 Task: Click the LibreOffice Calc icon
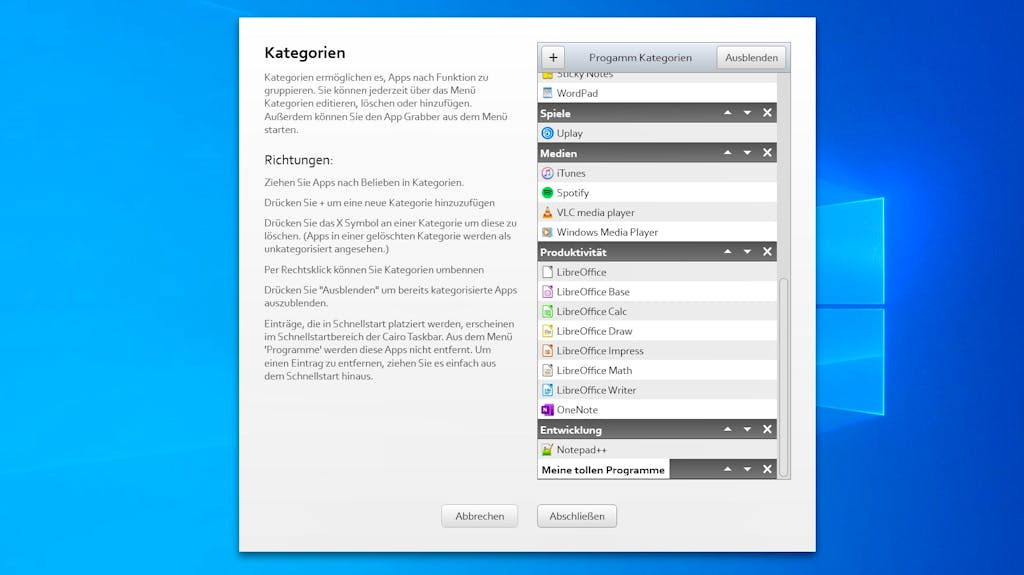pyautogui.click(x=547, y=311)
